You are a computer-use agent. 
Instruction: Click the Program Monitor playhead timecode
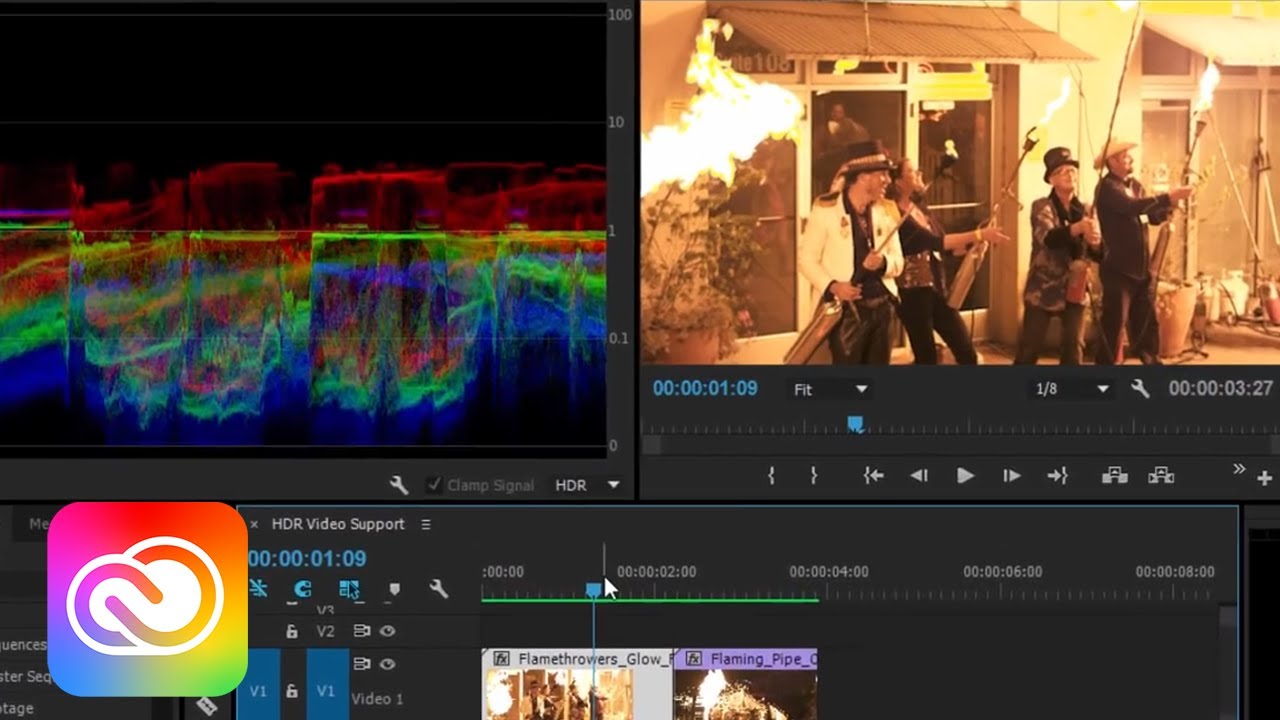(x=705, y=388)
